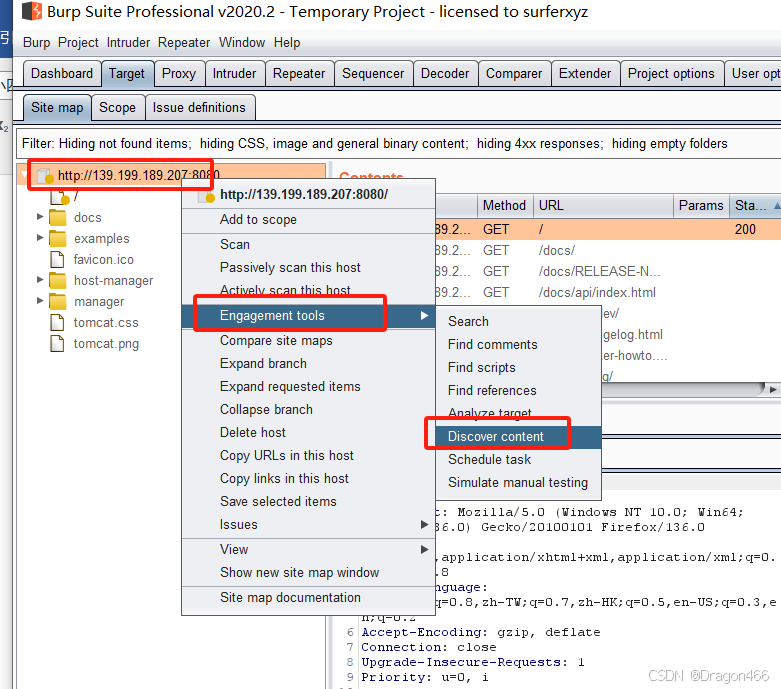Select Find references in submenu

pos(519,391)
